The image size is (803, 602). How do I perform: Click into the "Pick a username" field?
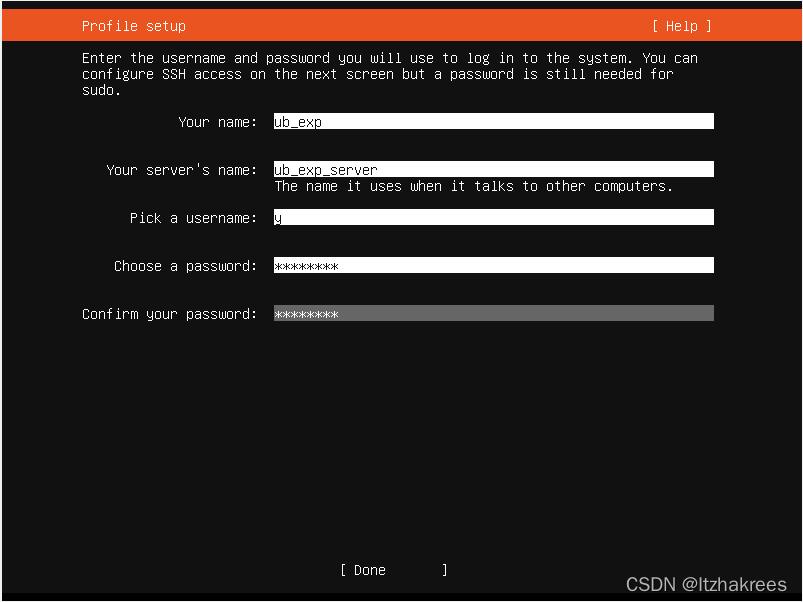pos(494,218)
